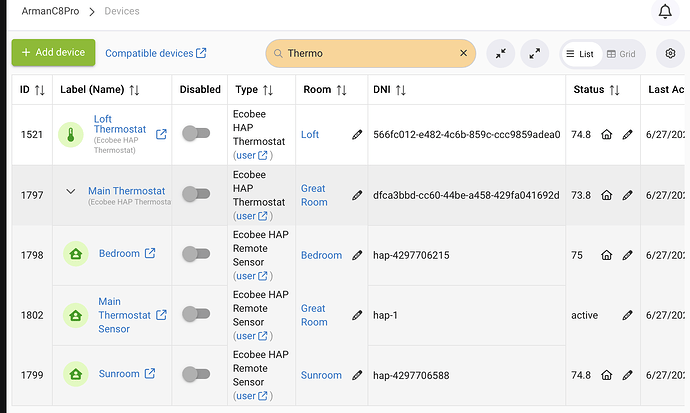The height and width of the screenshot is (413, 690).
Task: Click the collapse-all arrows icon
Action: click(x=501, y=54)
